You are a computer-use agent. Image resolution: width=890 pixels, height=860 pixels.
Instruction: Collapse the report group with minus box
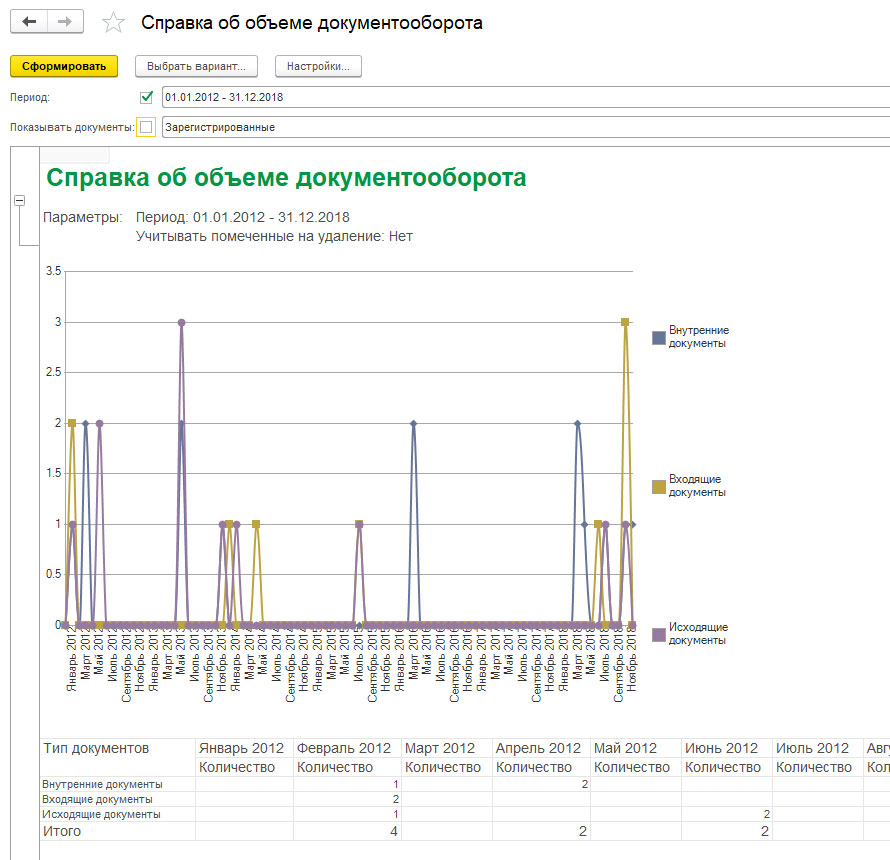(x=19, y=201)
